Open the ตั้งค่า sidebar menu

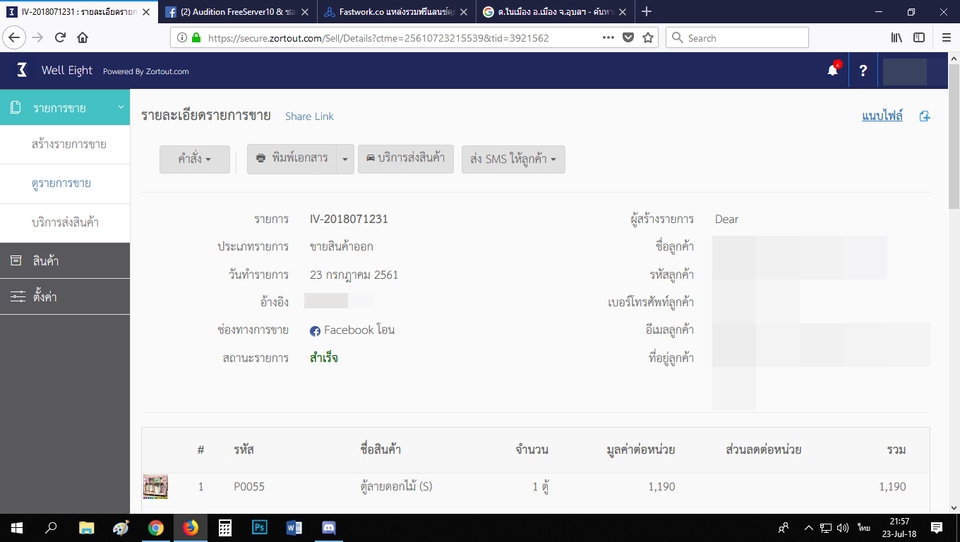click(65, 297)
